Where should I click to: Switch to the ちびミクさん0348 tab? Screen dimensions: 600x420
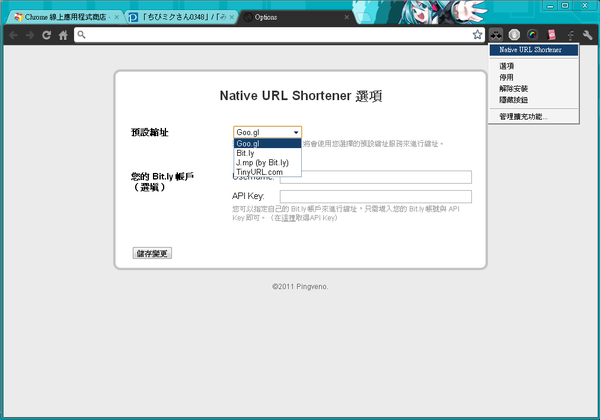(x=181, y=17)
